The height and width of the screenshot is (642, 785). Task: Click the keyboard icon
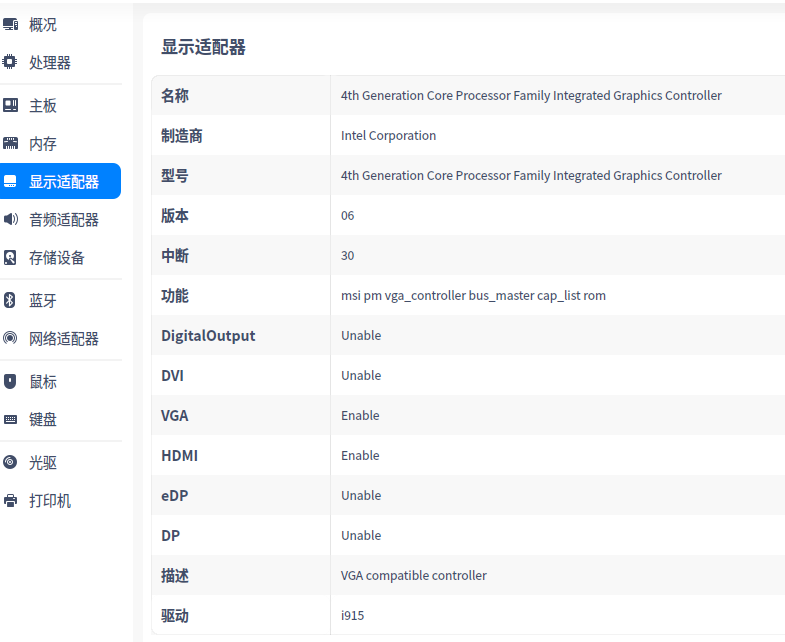coord(10,419)
